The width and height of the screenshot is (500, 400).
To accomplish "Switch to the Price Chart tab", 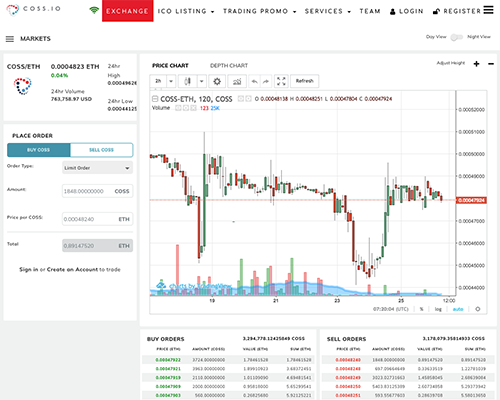I will (x=170, y=66).
